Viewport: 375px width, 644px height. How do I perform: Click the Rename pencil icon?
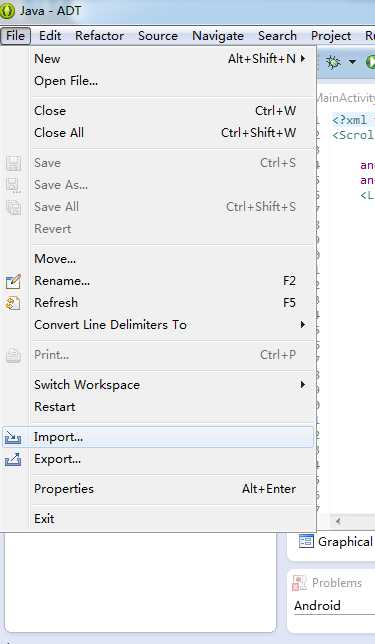point(13,281)
